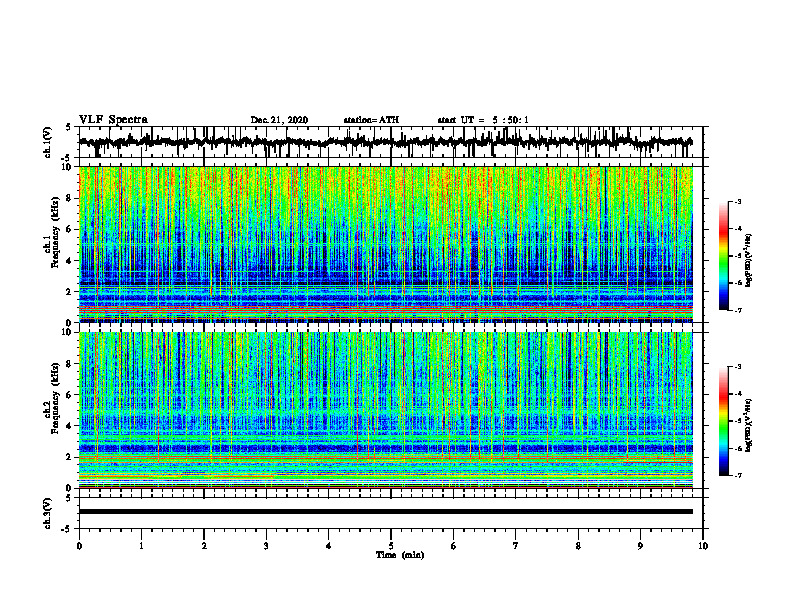Click the "-7" tick on ch.2 color bar
The height and width of the screenshot is (612, 792).
pos(737,476)
